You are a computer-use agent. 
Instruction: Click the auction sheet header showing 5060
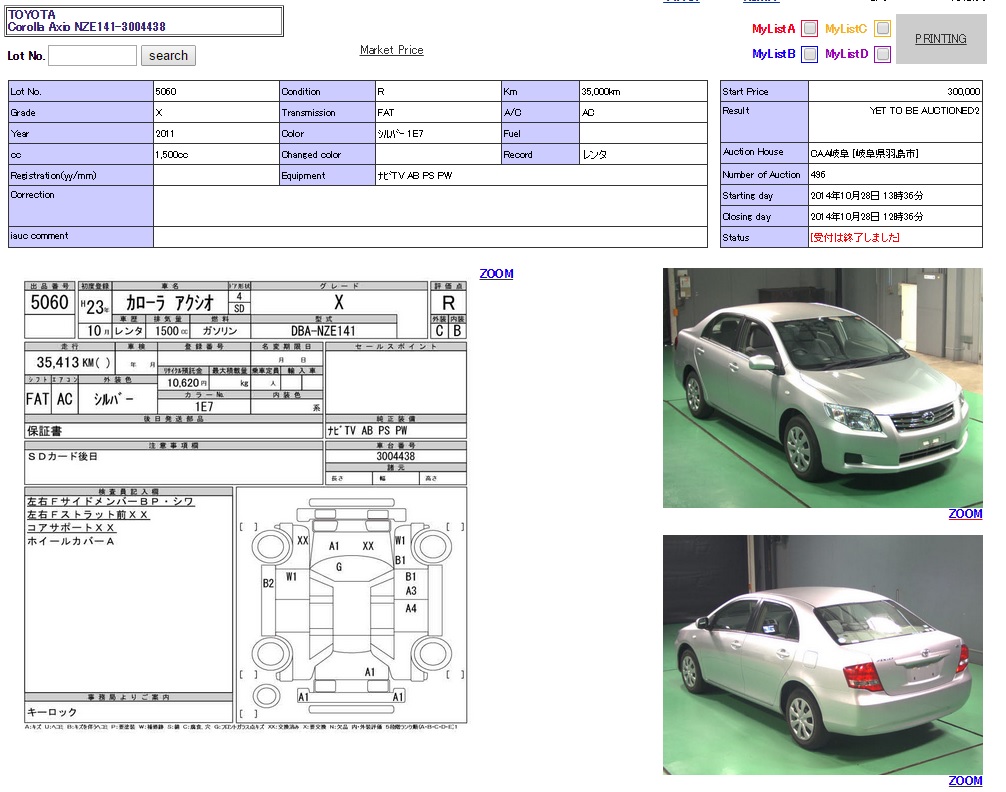(50, 303)
